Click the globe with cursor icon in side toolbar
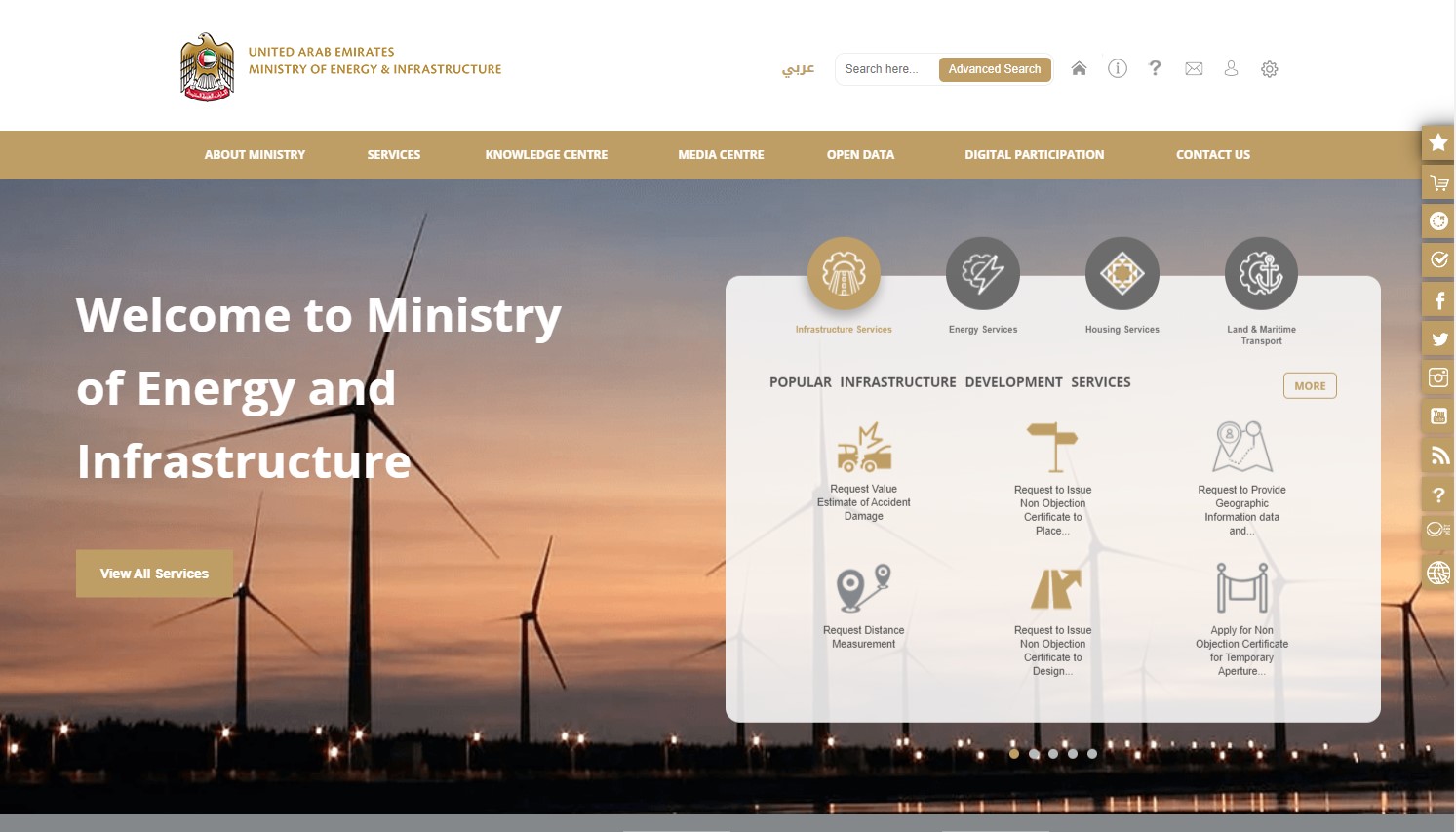This screenshot has height=832, width=1456. (1438, 573)
